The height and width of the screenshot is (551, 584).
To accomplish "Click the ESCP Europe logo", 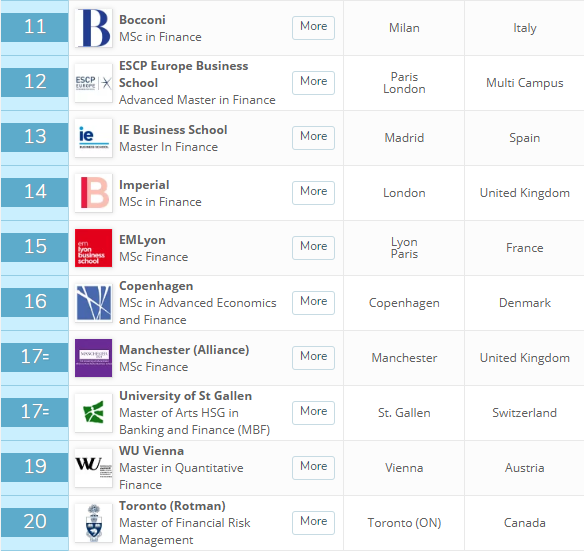I will pos(93,83).
